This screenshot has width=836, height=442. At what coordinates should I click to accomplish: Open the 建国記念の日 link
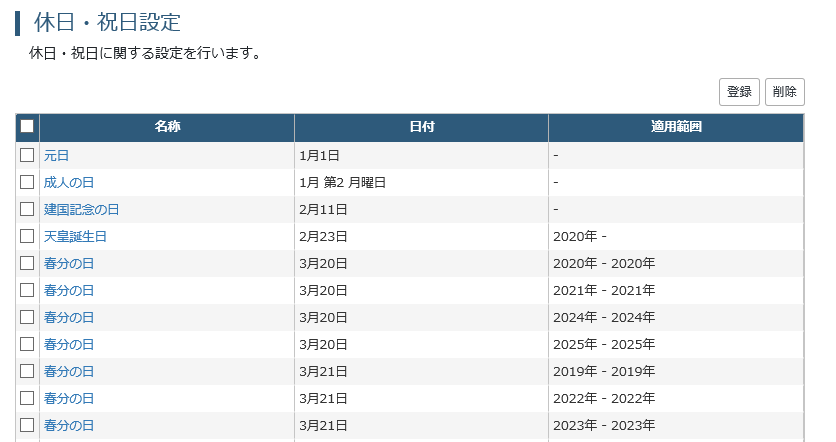coord(82,210)
